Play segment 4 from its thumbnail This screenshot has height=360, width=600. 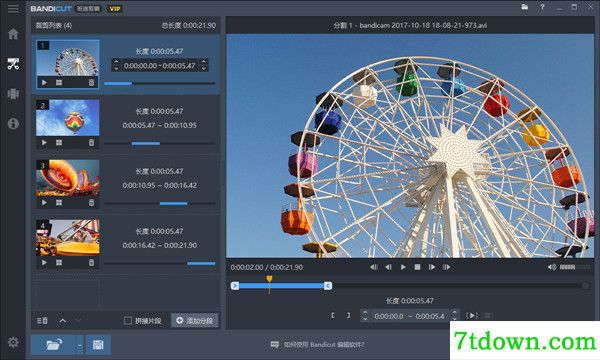(44, 263)
